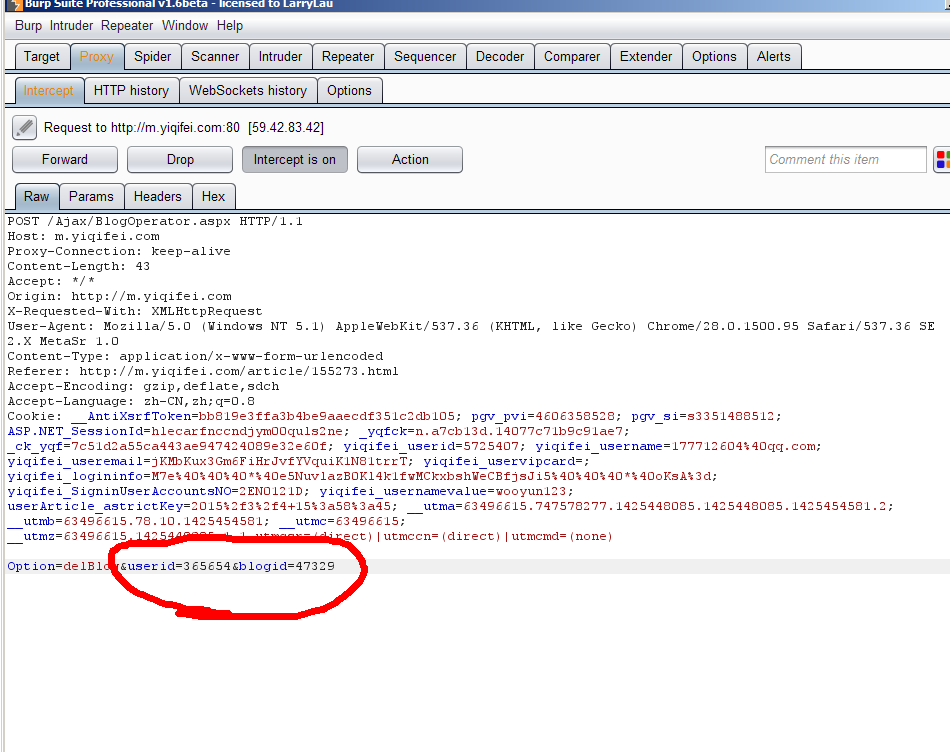
Task: Open the Repeater tool tab
Action: (x=348, y=56)
